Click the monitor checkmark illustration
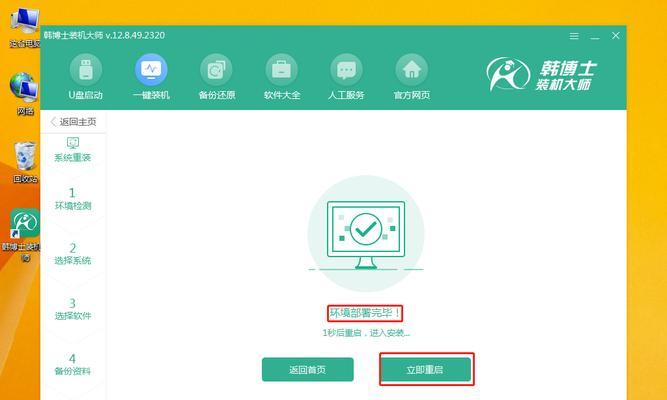Viewport: 667px width, 400px height. (366, 233)
